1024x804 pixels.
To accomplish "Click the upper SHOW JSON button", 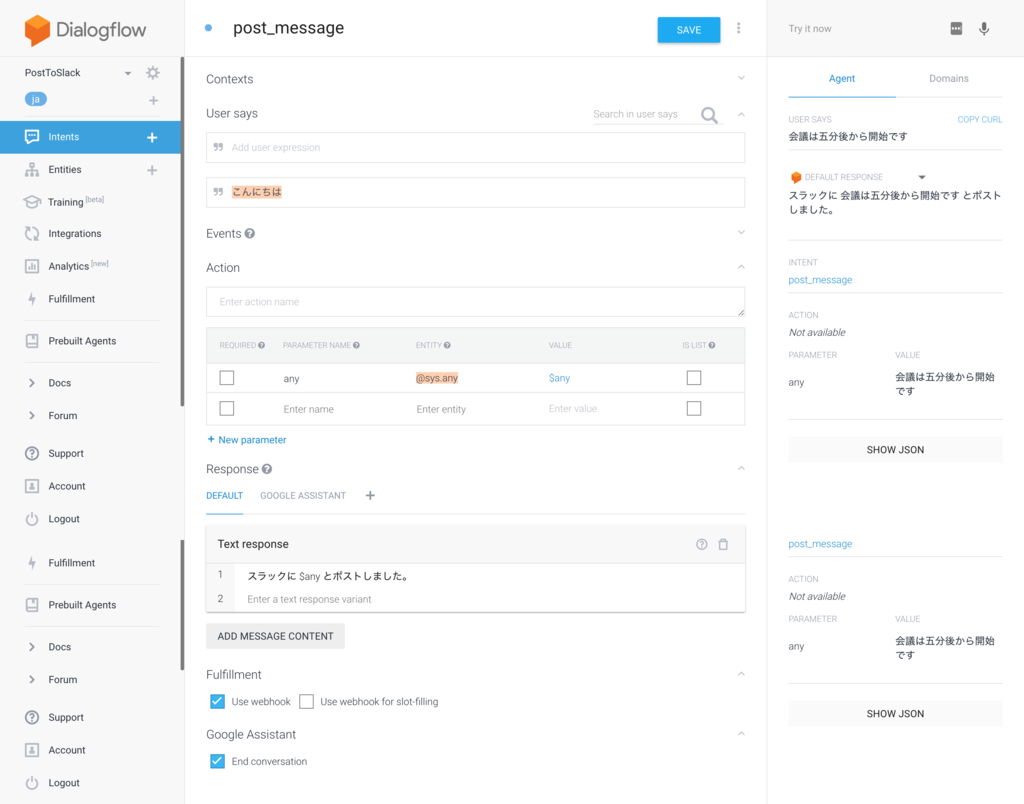I will click(x=895, y=449).
